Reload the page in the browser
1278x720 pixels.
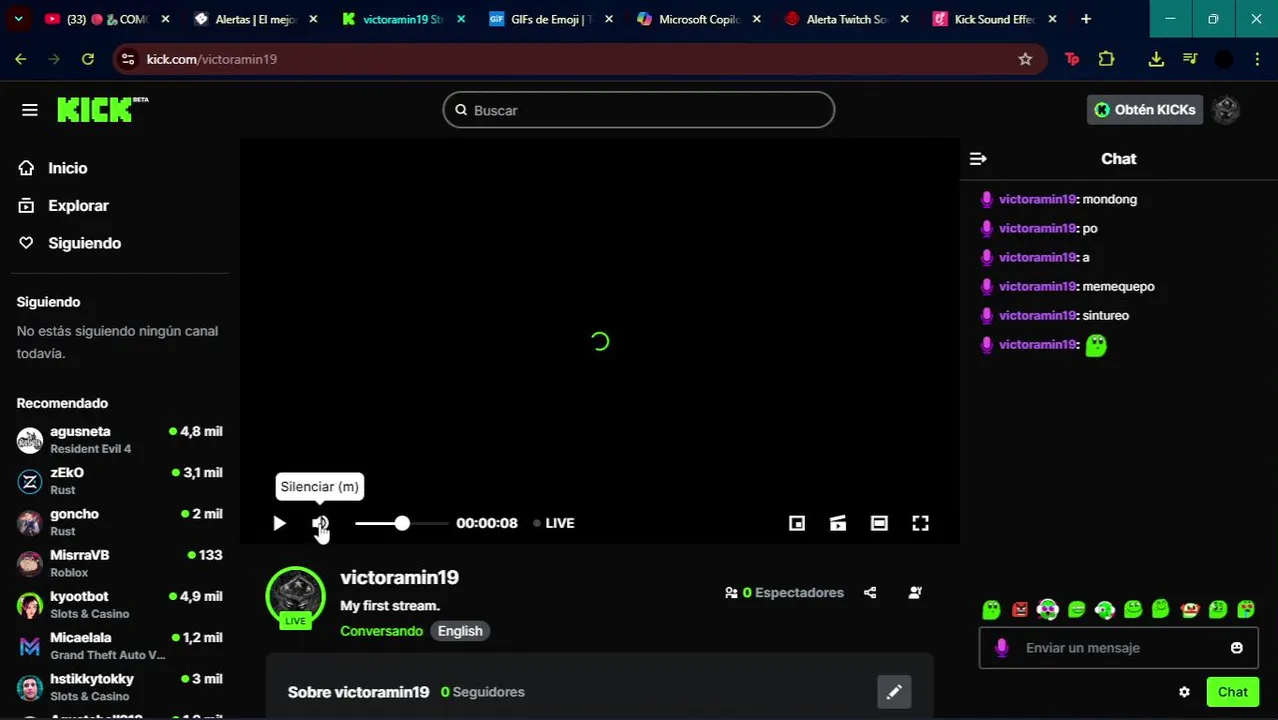tap(88, 59)
